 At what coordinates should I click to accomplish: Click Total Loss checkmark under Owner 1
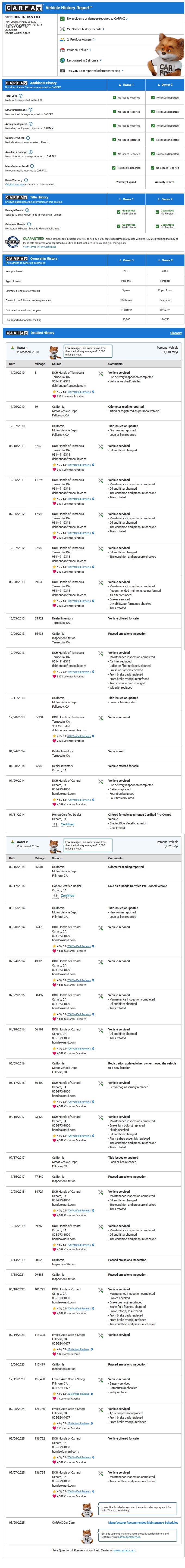click(114, 97)
